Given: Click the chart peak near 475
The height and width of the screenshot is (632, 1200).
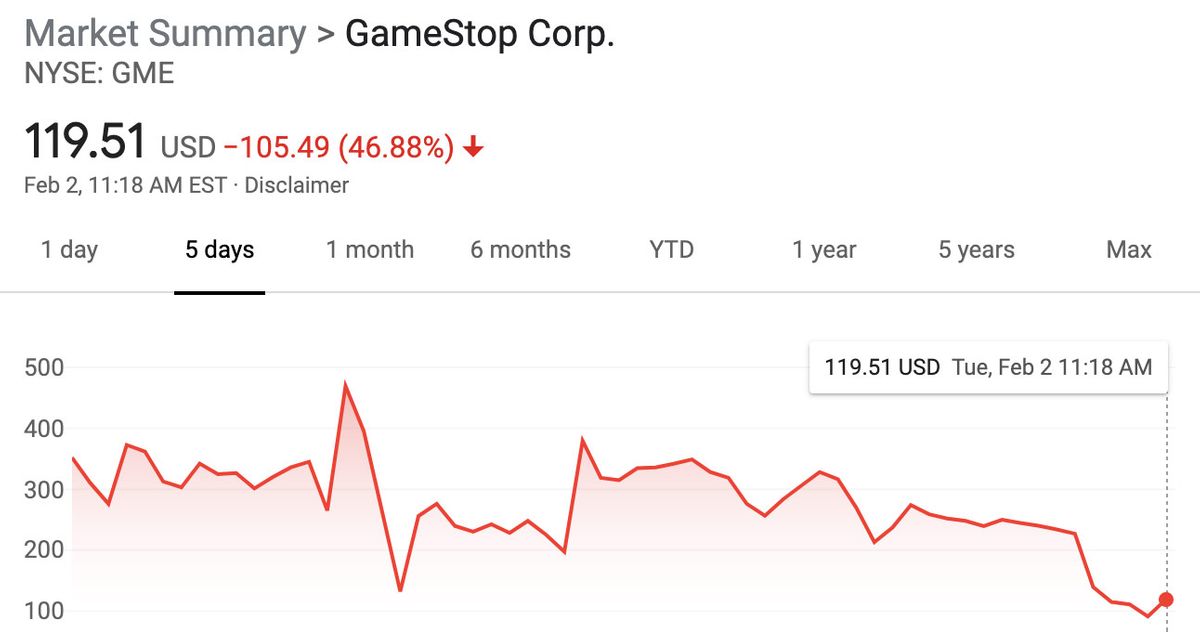Looking at the screenshot, I should [345, 382].
